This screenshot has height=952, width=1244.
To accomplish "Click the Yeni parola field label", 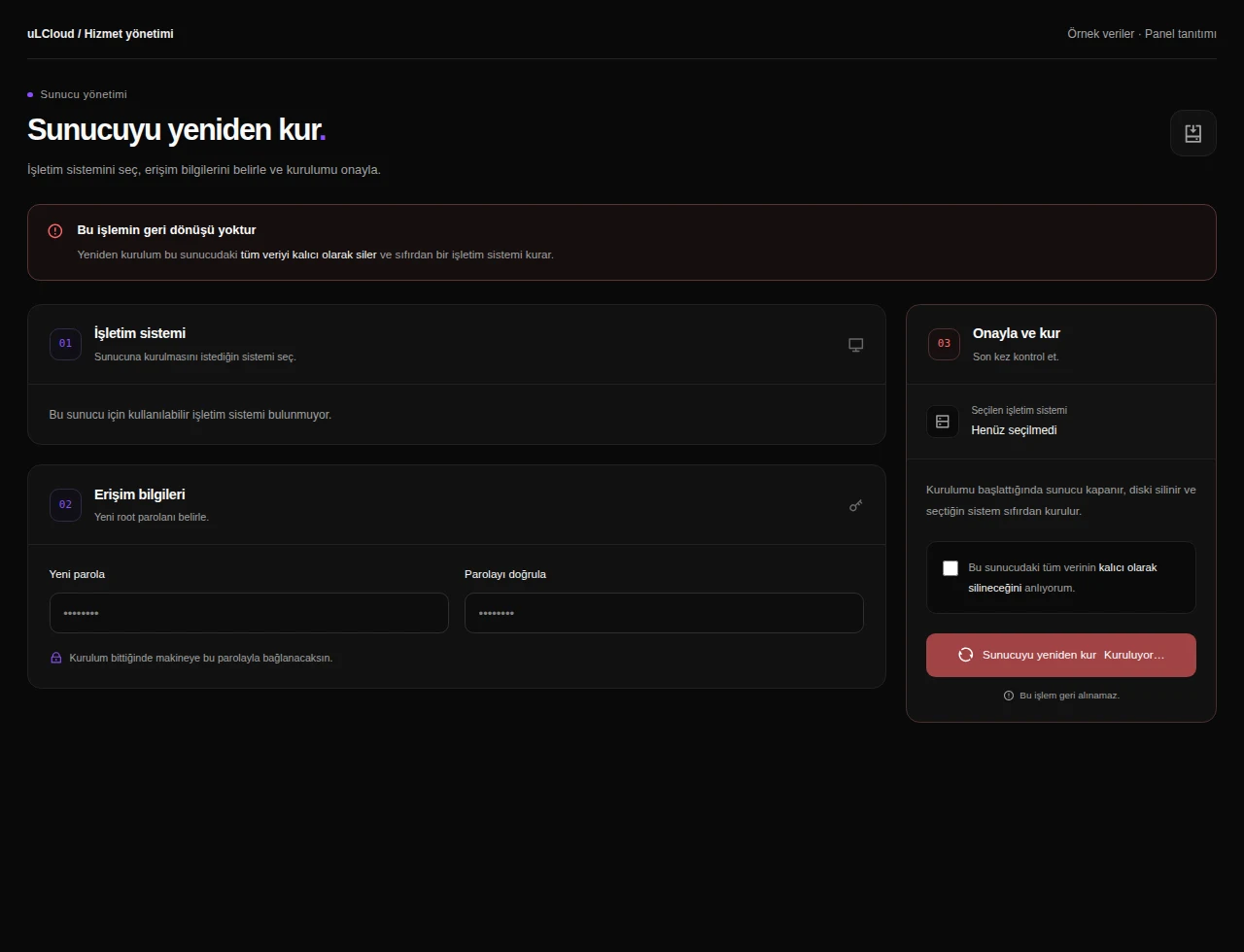I will [77, 574].
